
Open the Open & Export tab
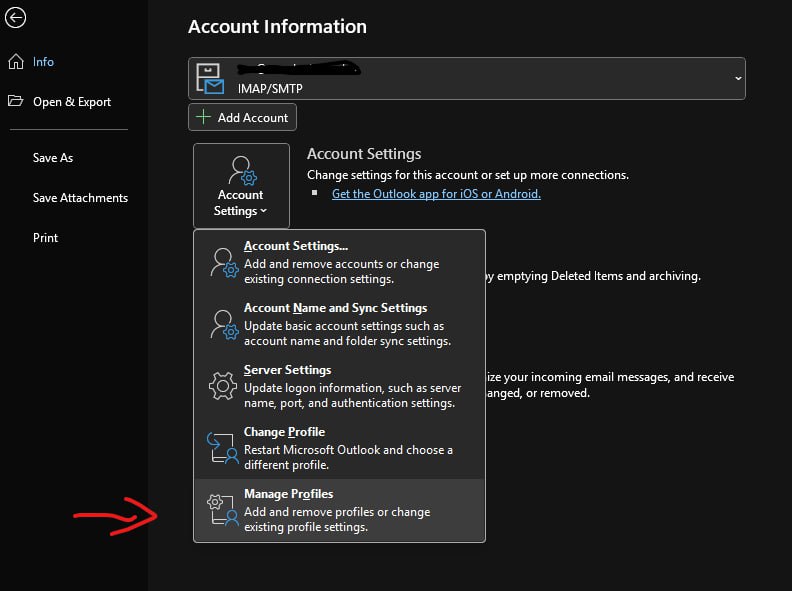[x=72, y=102]
